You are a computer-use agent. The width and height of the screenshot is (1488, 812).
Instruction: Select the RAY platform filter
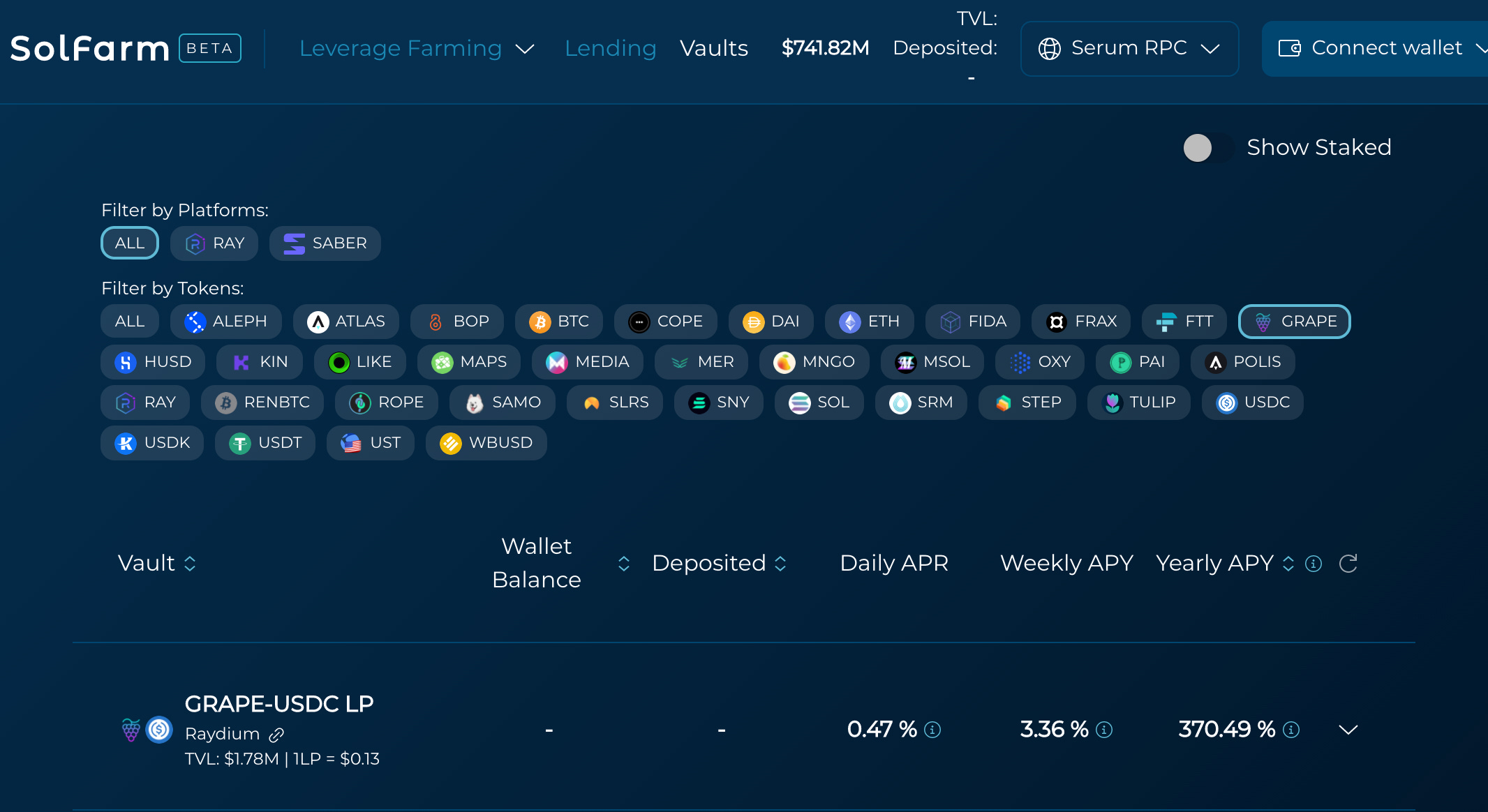click(214, 243)
